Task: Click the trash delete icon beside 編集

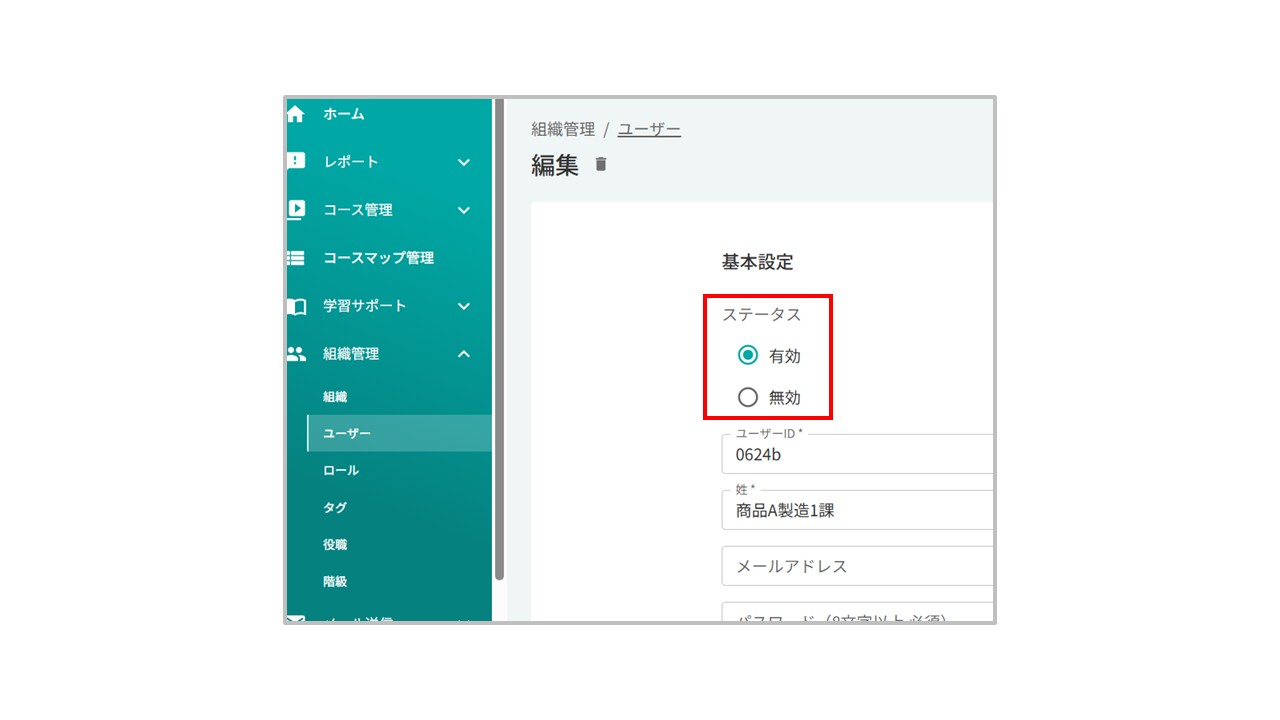Action: coord(601,165)
